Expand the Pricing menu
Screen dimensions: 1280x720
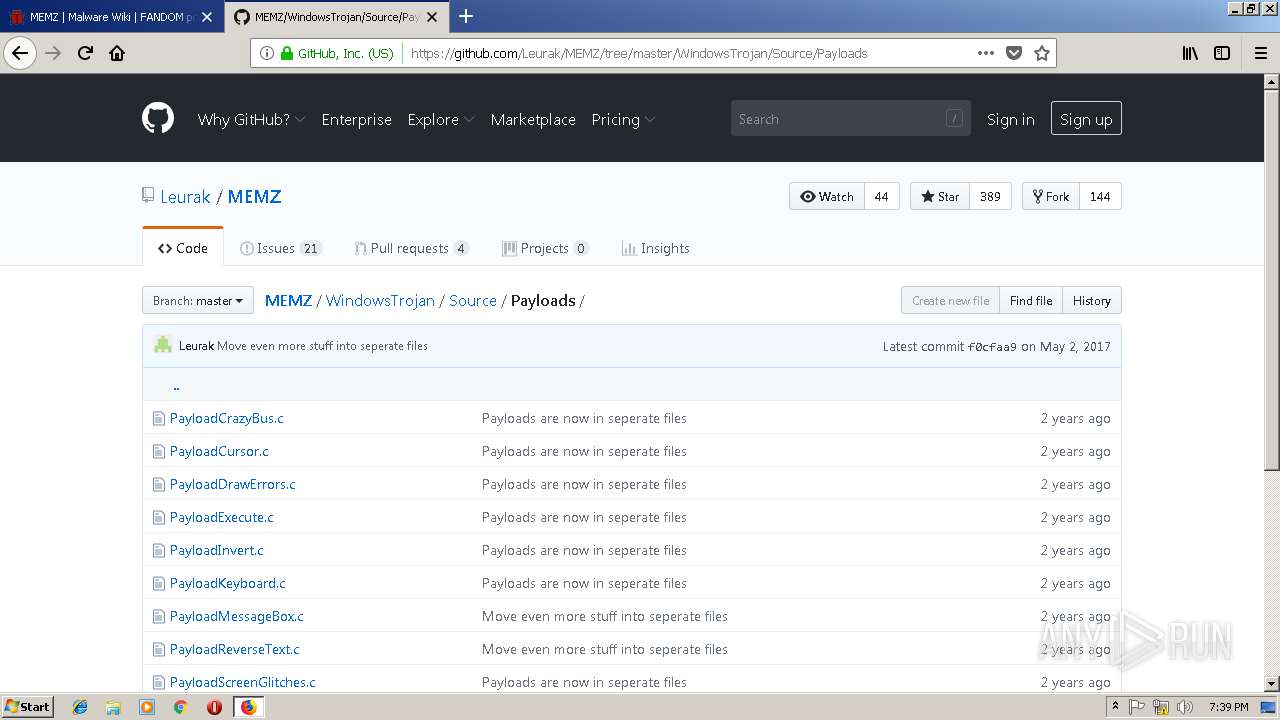(x=623, y=119)
